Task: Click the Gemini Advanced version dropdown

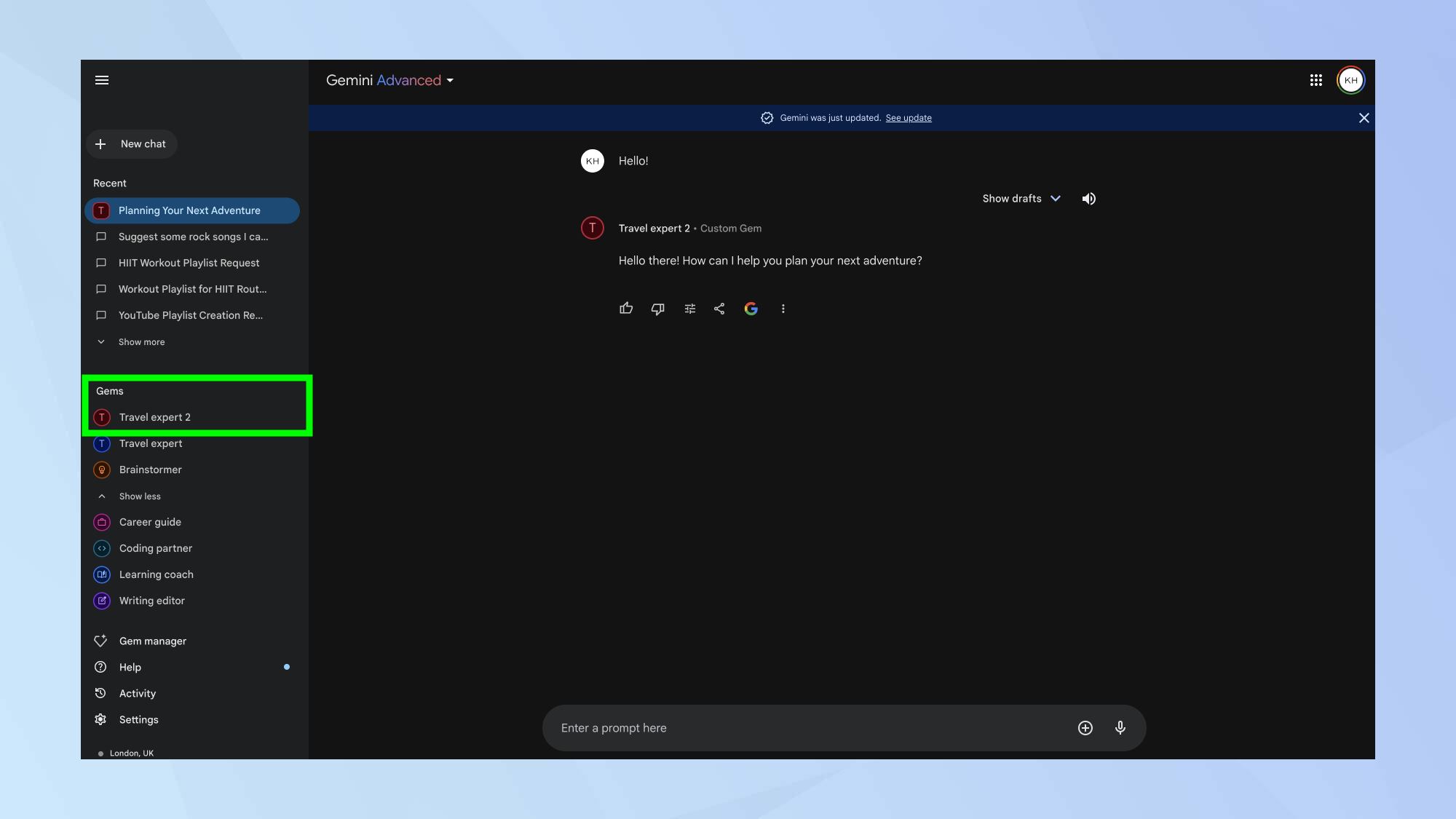Action: 450,80
